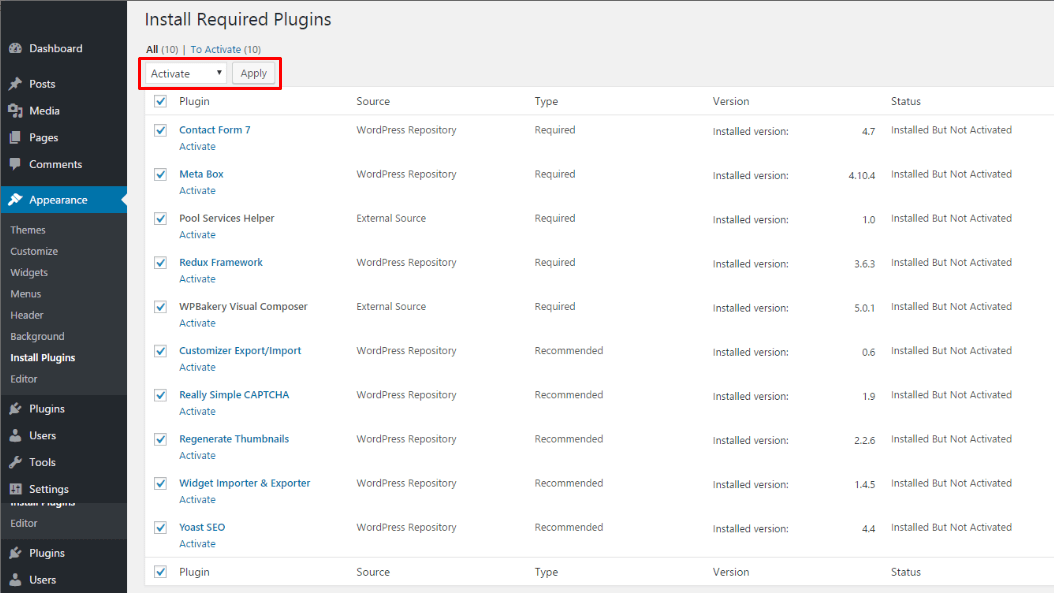The height and width of the screenshot is (593, 1054).
Task: Activate the Contact Form 7 plugin
Action: 197,147
